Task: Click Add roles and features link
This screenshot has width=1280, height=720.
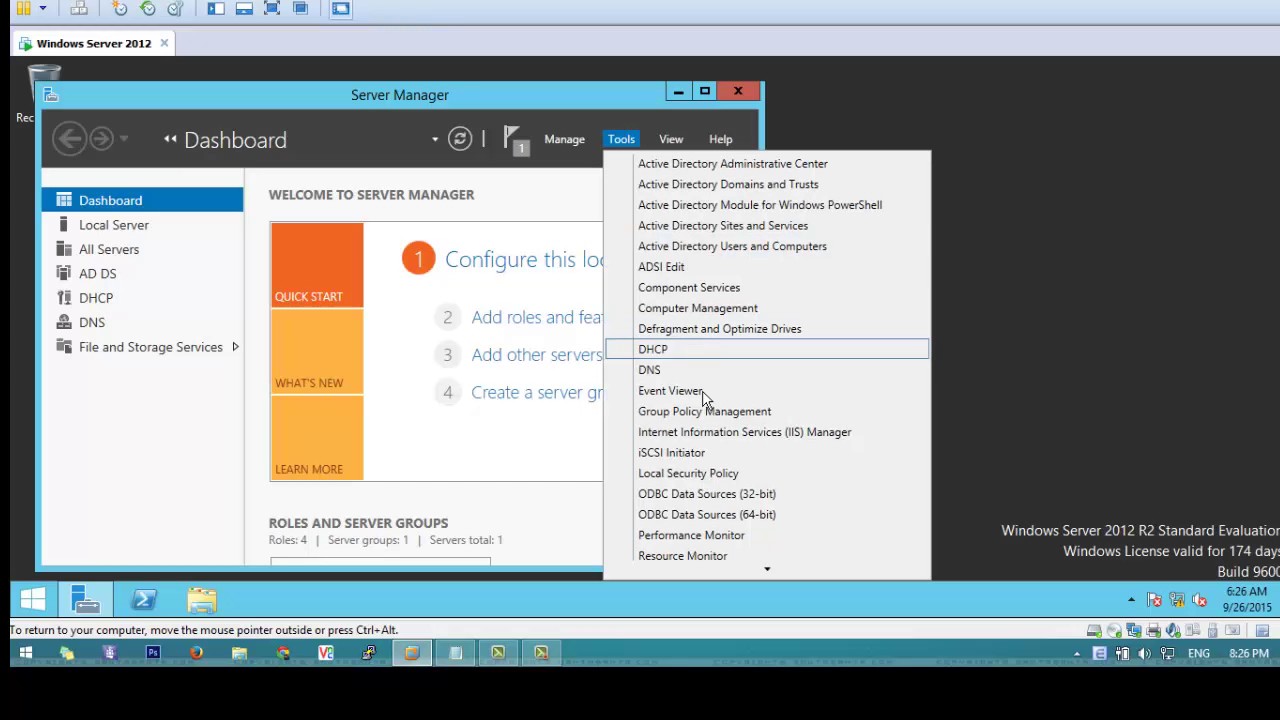Action: 537,317
